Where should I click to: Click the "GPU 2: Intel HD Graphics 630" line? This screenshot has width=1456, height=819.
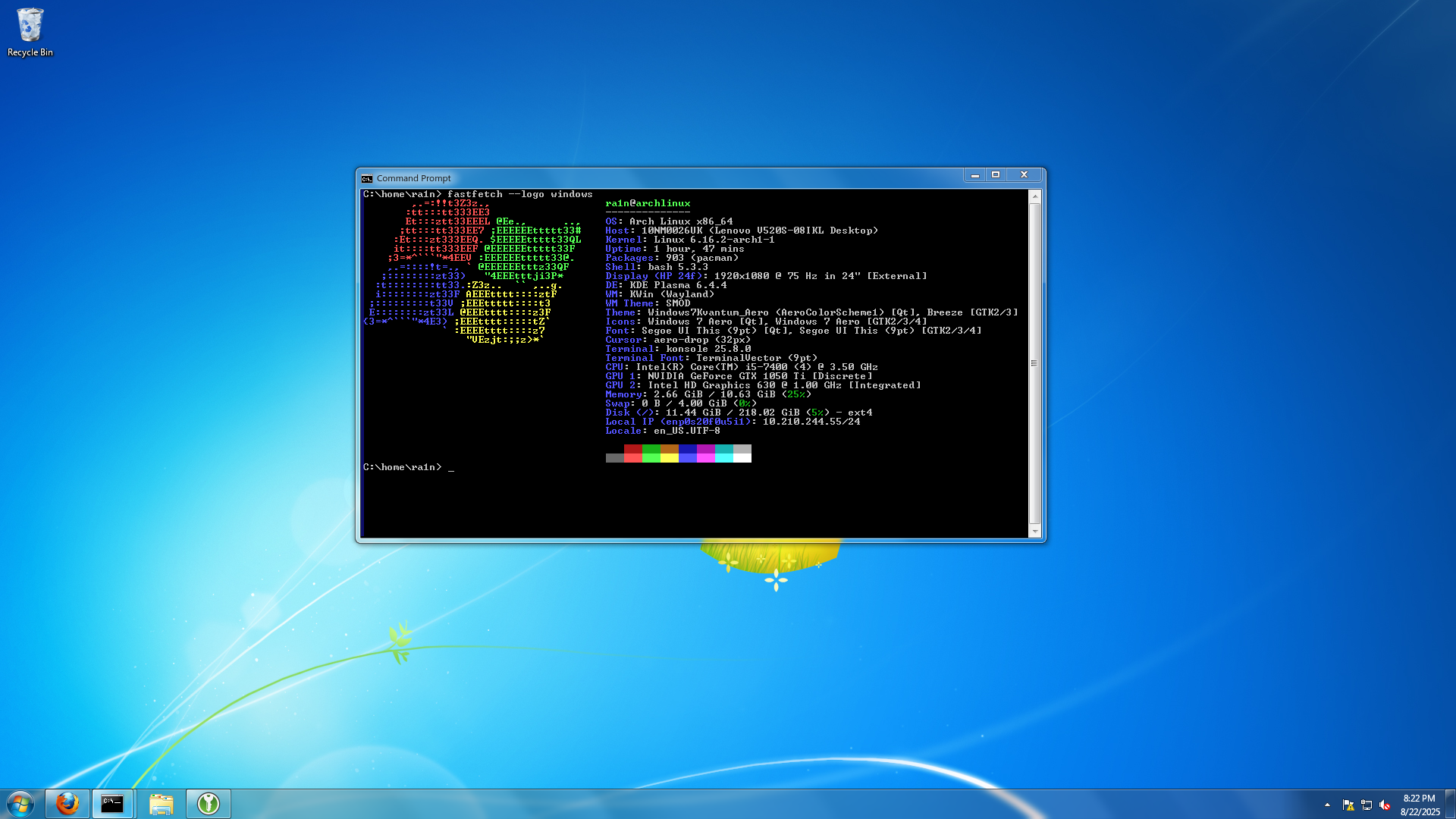[x=763, y=385]
